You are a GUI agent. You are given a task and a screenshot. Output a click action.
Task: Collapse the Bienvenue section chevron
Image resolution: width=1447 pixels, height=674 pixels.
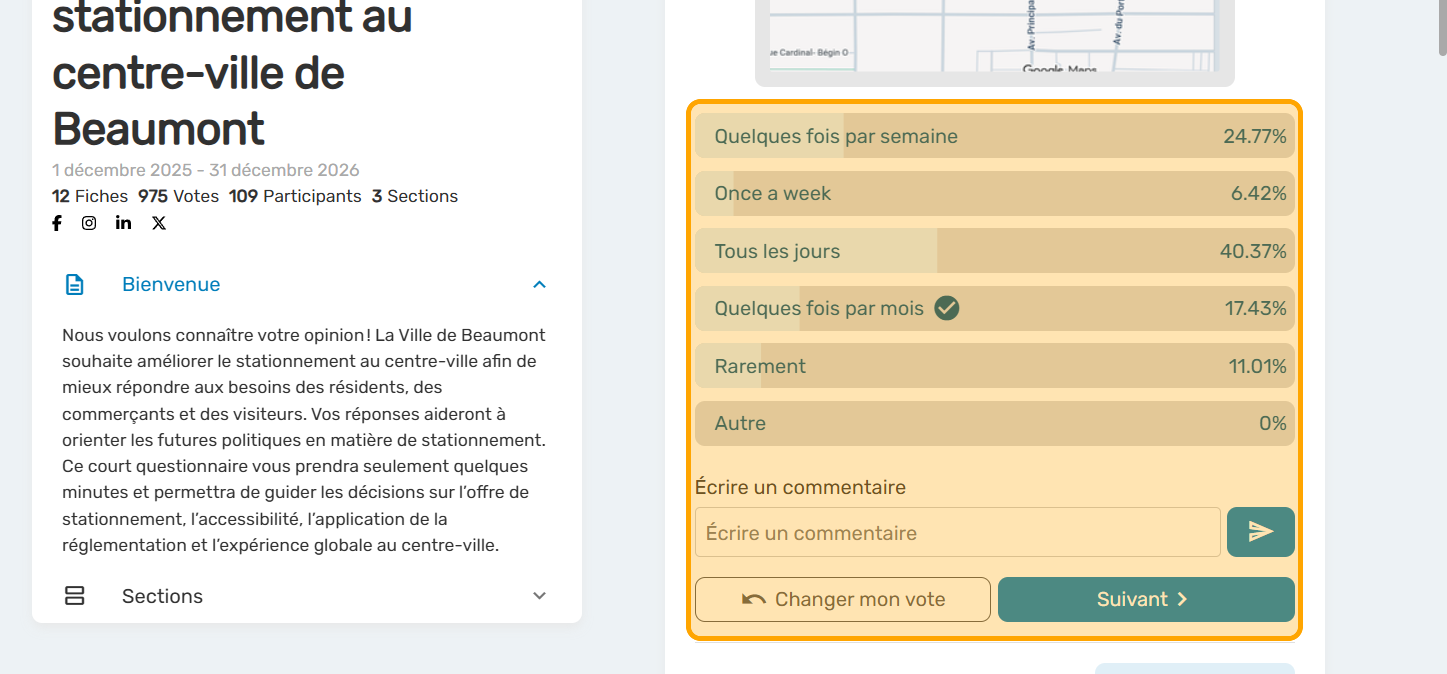(x=539, y=285)
